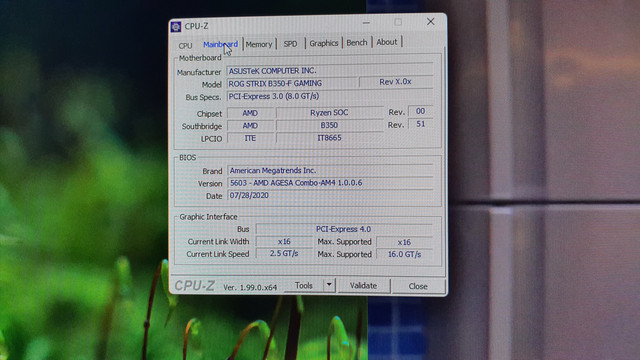Image resolution: width=640 pixels, height=360 pixels.
Task: Click the Model field ROG STRIX B350-F GAMING
Action: point(292,83)
